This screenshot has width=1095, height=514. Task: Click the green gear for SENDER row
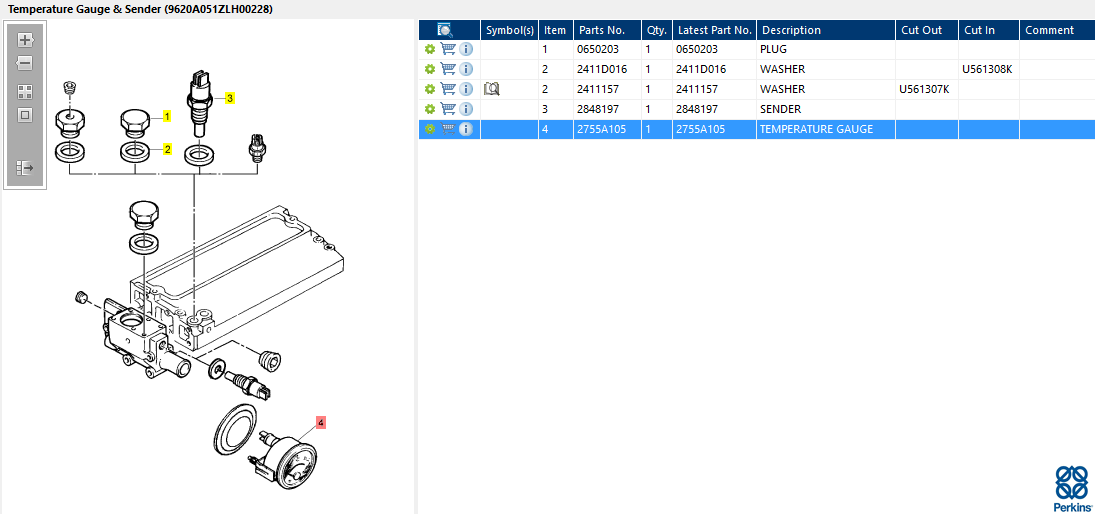(430, 109)
